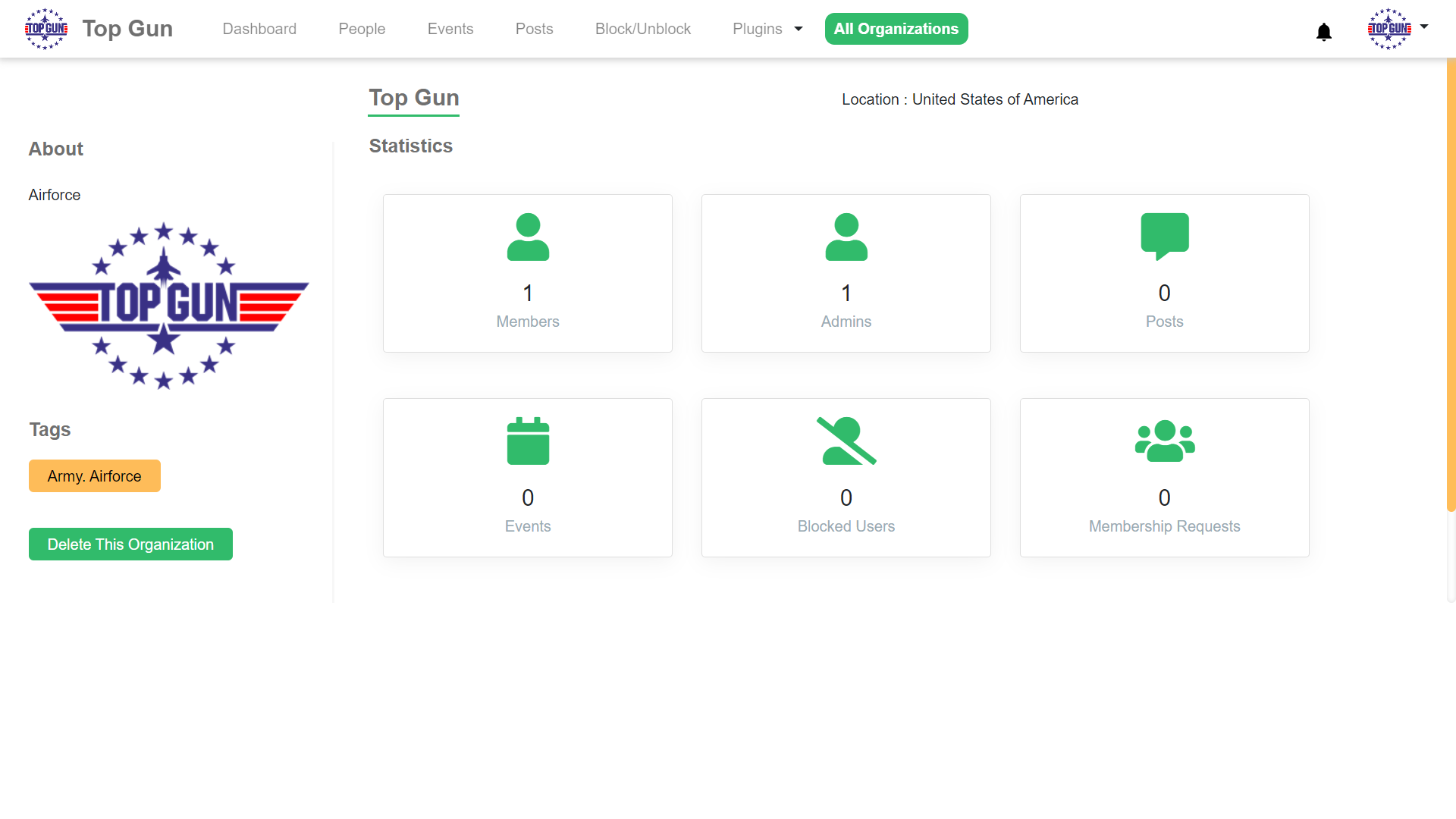1456x819 pixels.
Task: Click the Top Gun brand title in navbar
Action: [x=127, y=29]
